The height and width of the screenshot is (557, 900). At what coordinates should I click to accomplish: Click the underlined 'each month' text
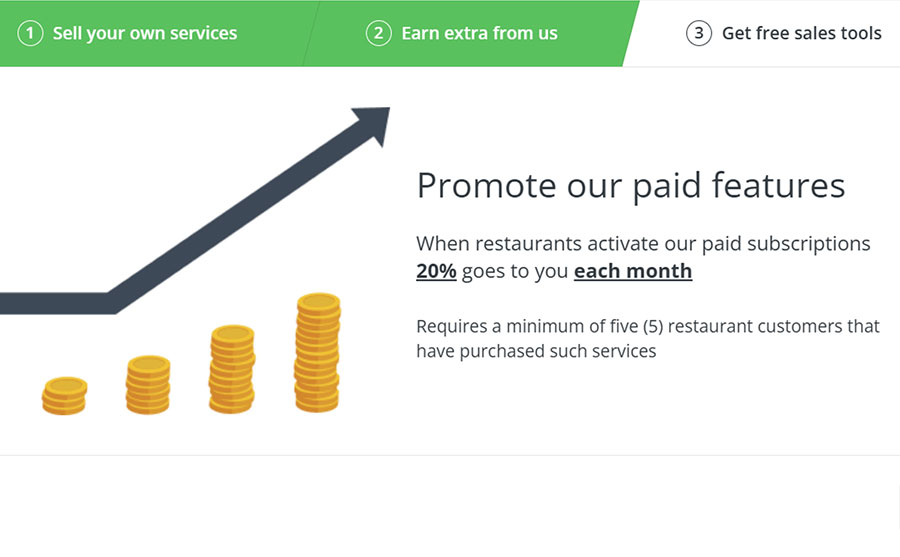click(633, 271)
